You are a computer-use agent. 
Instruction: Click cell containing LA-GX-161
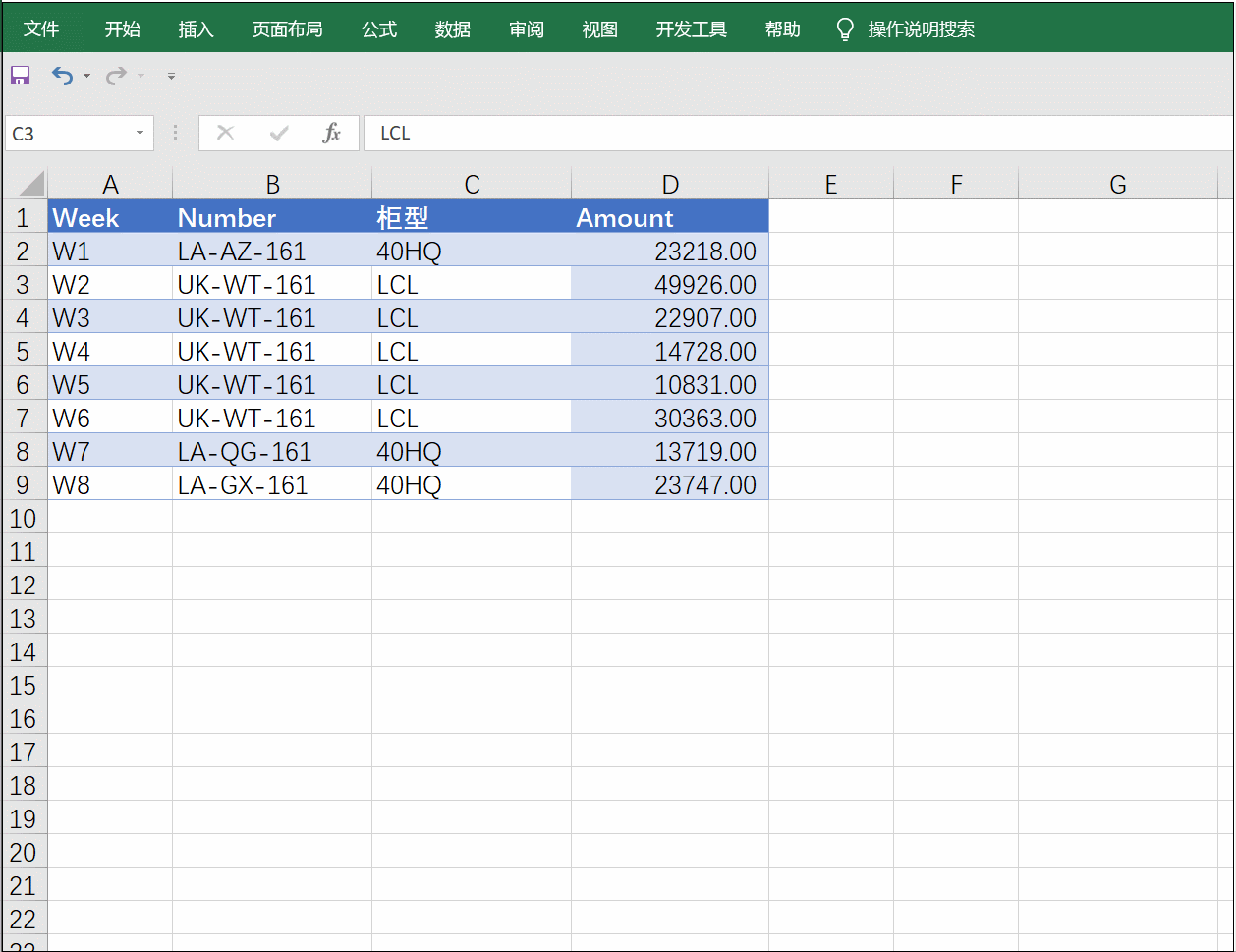tap(272, 484)
